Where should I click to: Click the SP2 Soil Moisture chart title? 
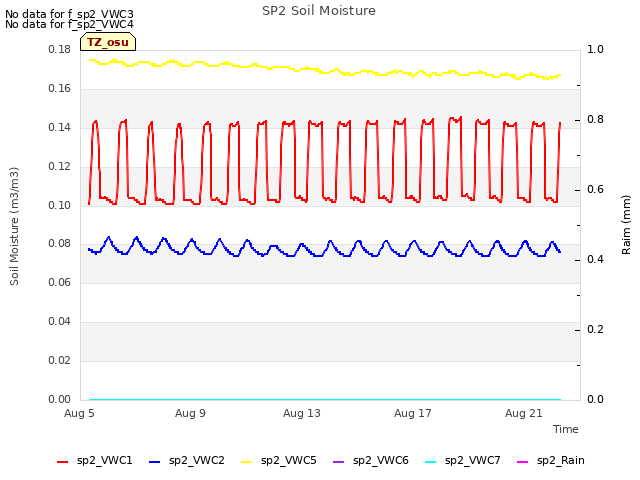click(319, 11)
